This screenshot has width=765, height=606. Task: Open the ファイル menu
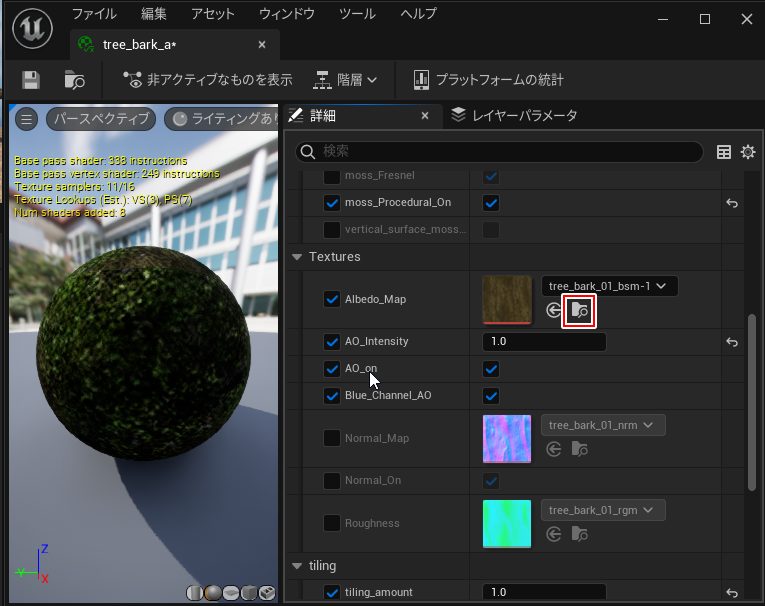click(94, 14)
